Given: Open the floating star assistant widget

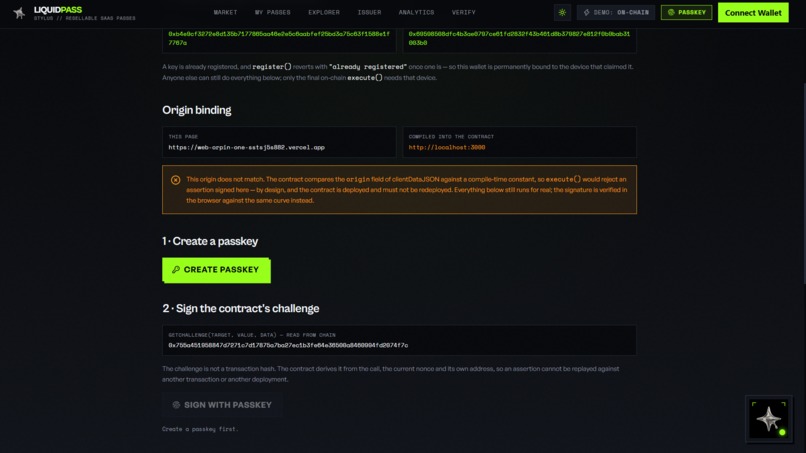Looking at the screenshot, I should click(769, 419).
